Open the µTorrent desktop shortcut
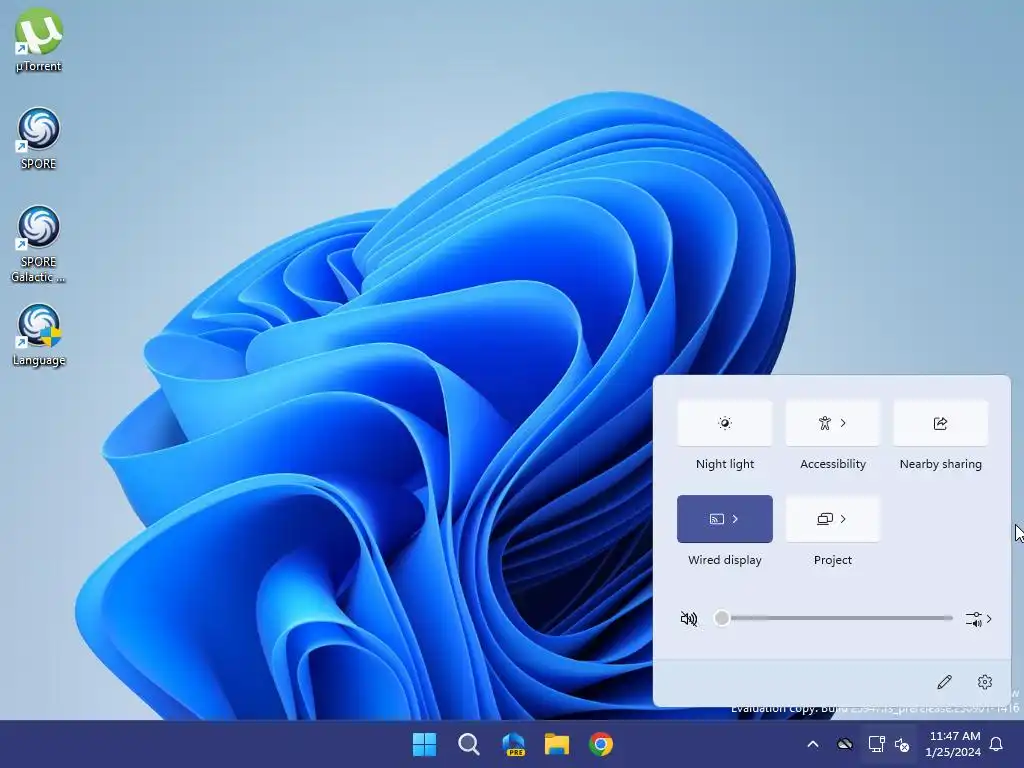 pos(39,40)
